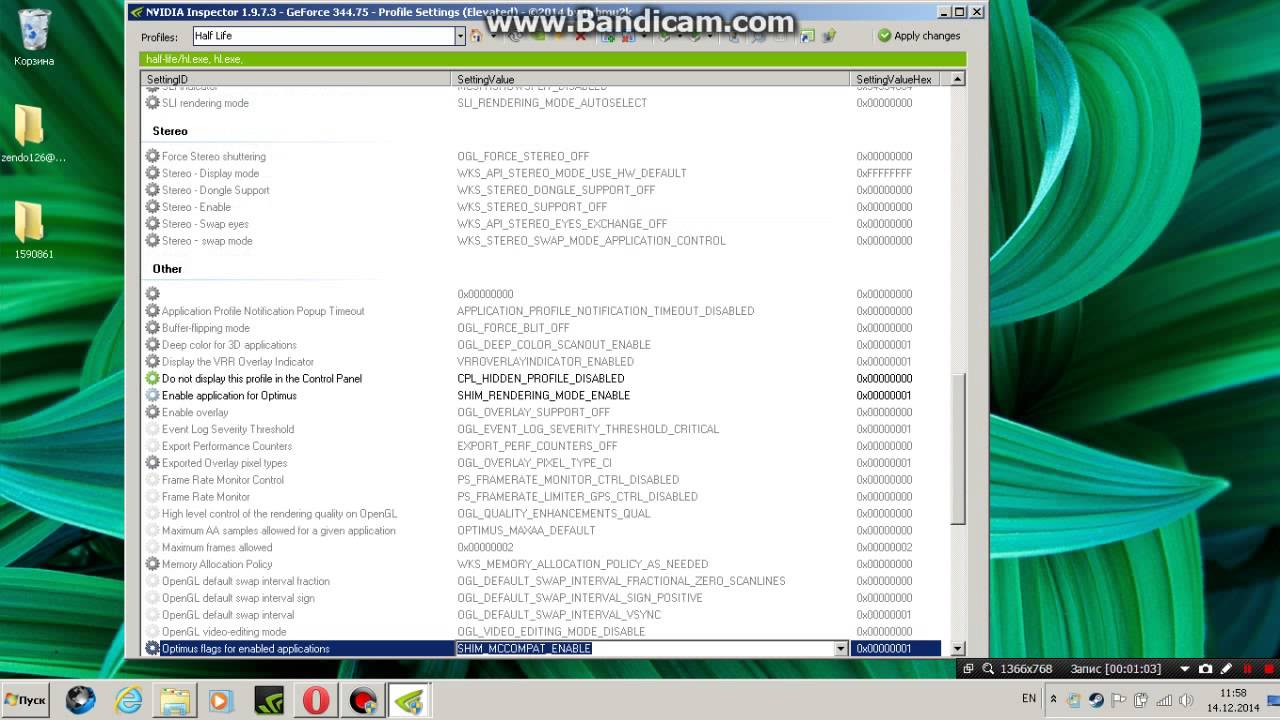This screenshot has width=1280, height=720.
Task: Click green gear for Do not display profile
Action: [x=152, y=379]
